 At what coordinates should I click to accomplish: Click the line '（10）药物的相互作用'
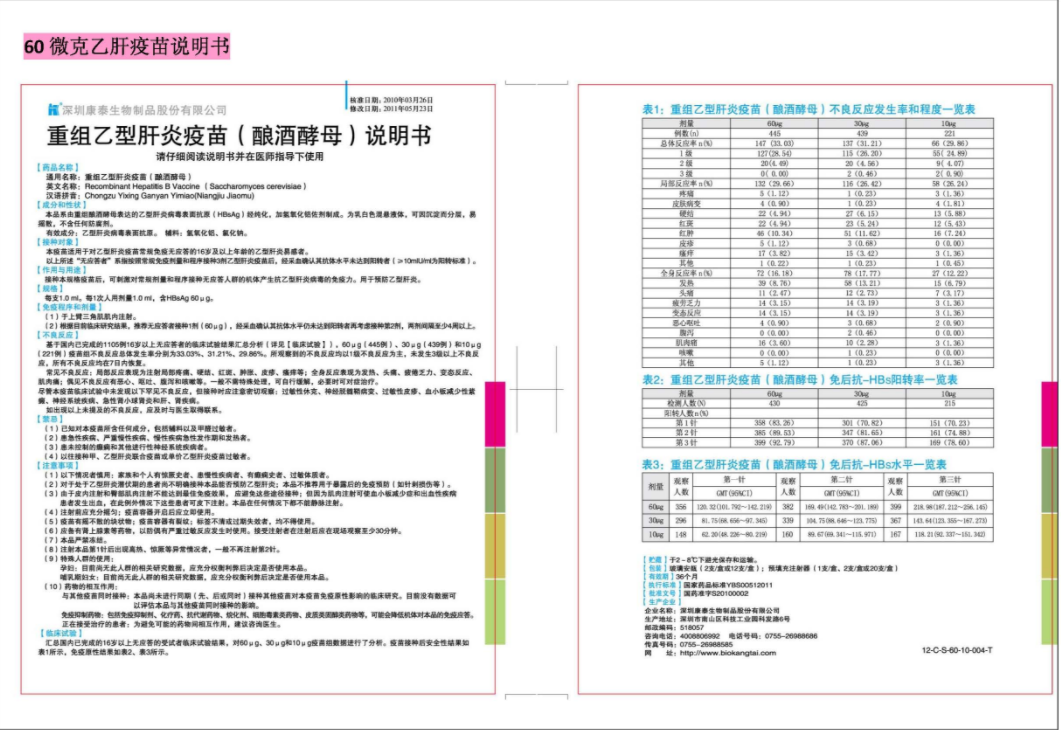[83, 587]
